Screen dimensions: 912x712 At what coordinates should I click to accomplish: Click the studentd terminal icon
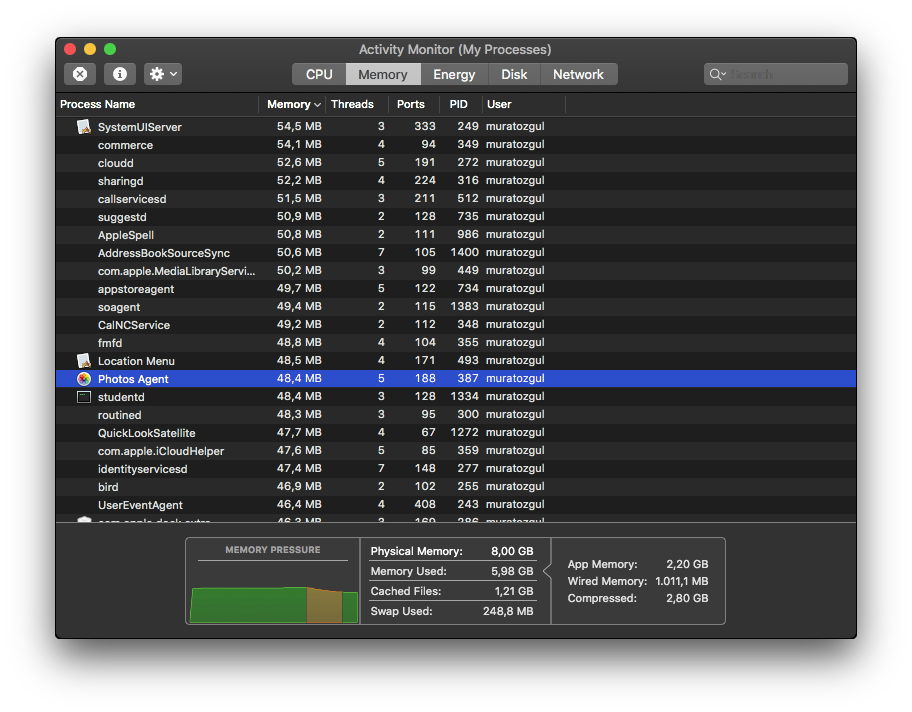[x=84, y=397]
